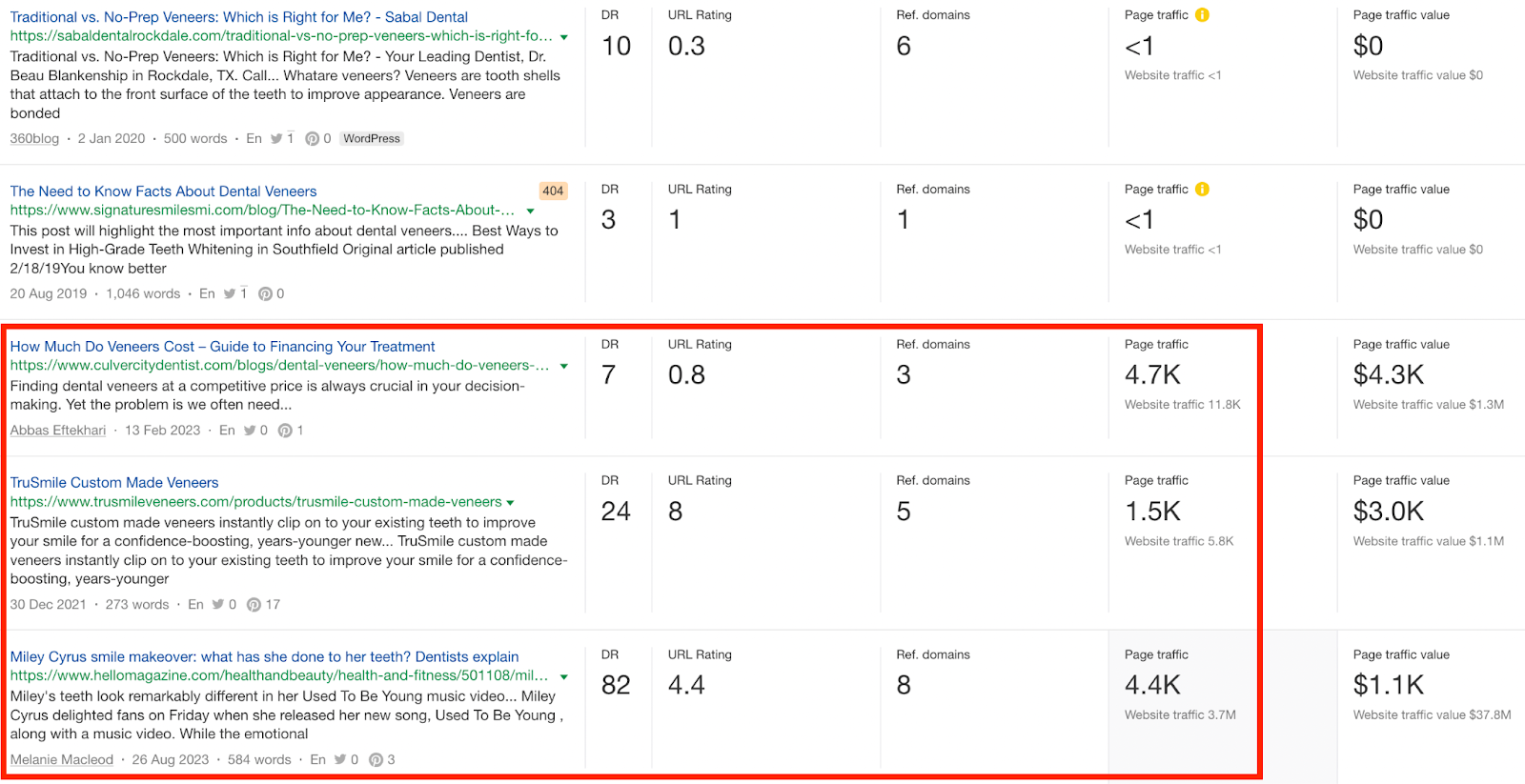Viewport: 1525px width, 784px height.
Task: Click URL Rating value 0.8
Action: pos(686,375)
